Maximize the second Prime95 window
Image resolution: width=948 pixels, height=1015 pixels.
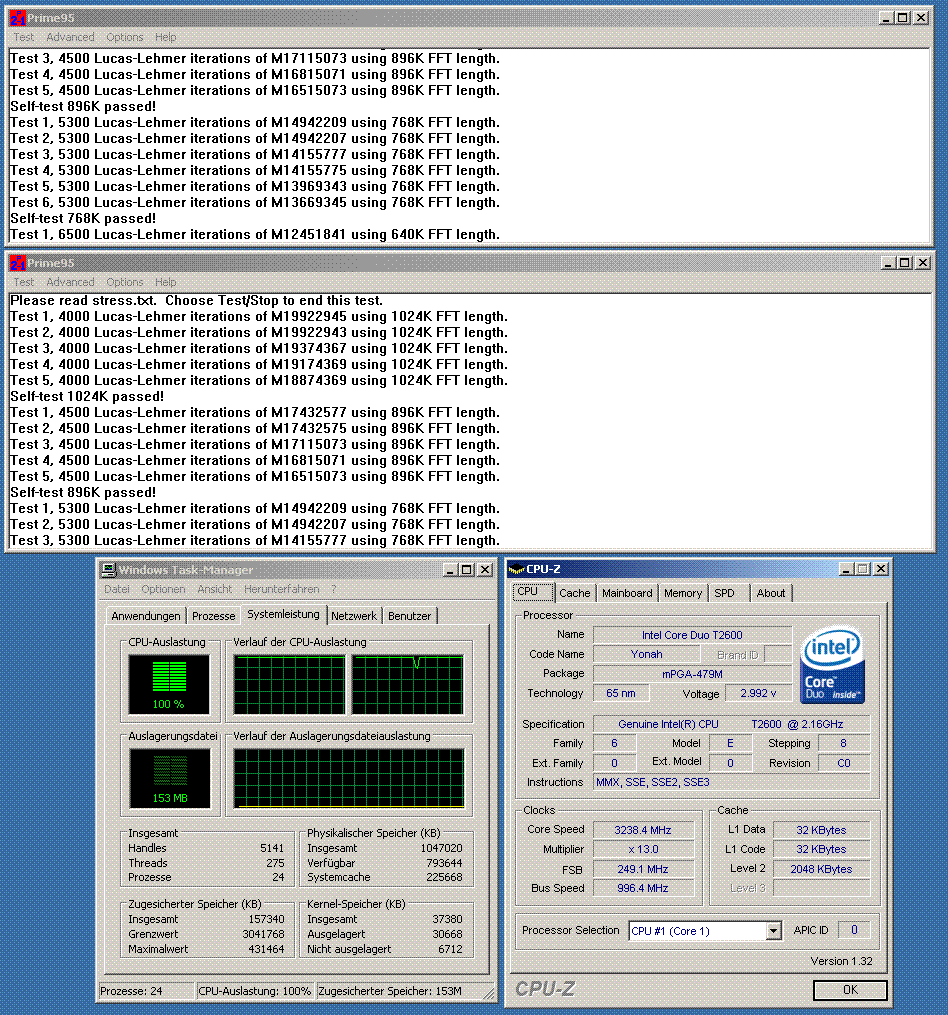(x=905, y=263)
